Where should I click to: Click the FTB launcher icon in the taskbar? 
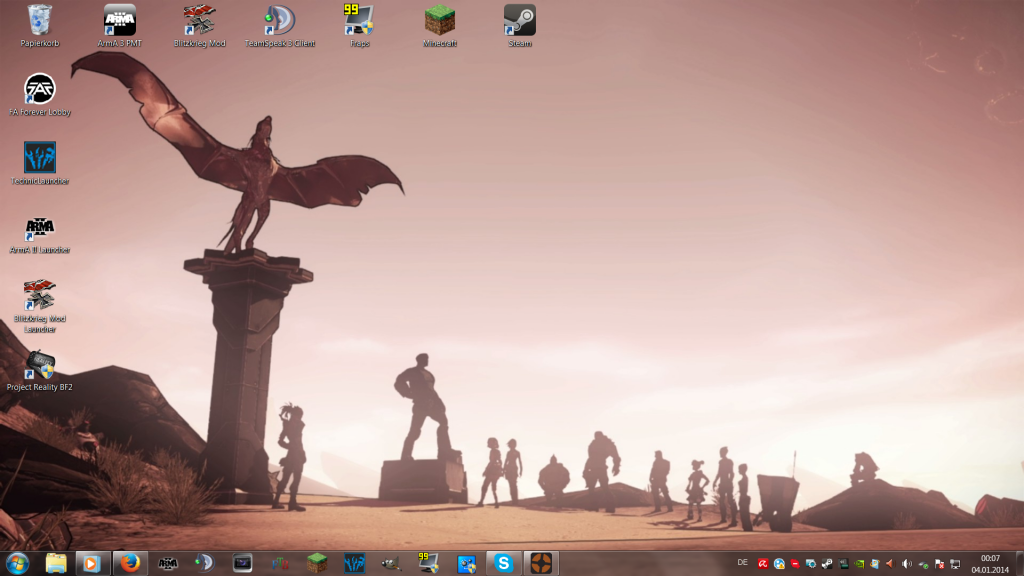tap(280, 563)
